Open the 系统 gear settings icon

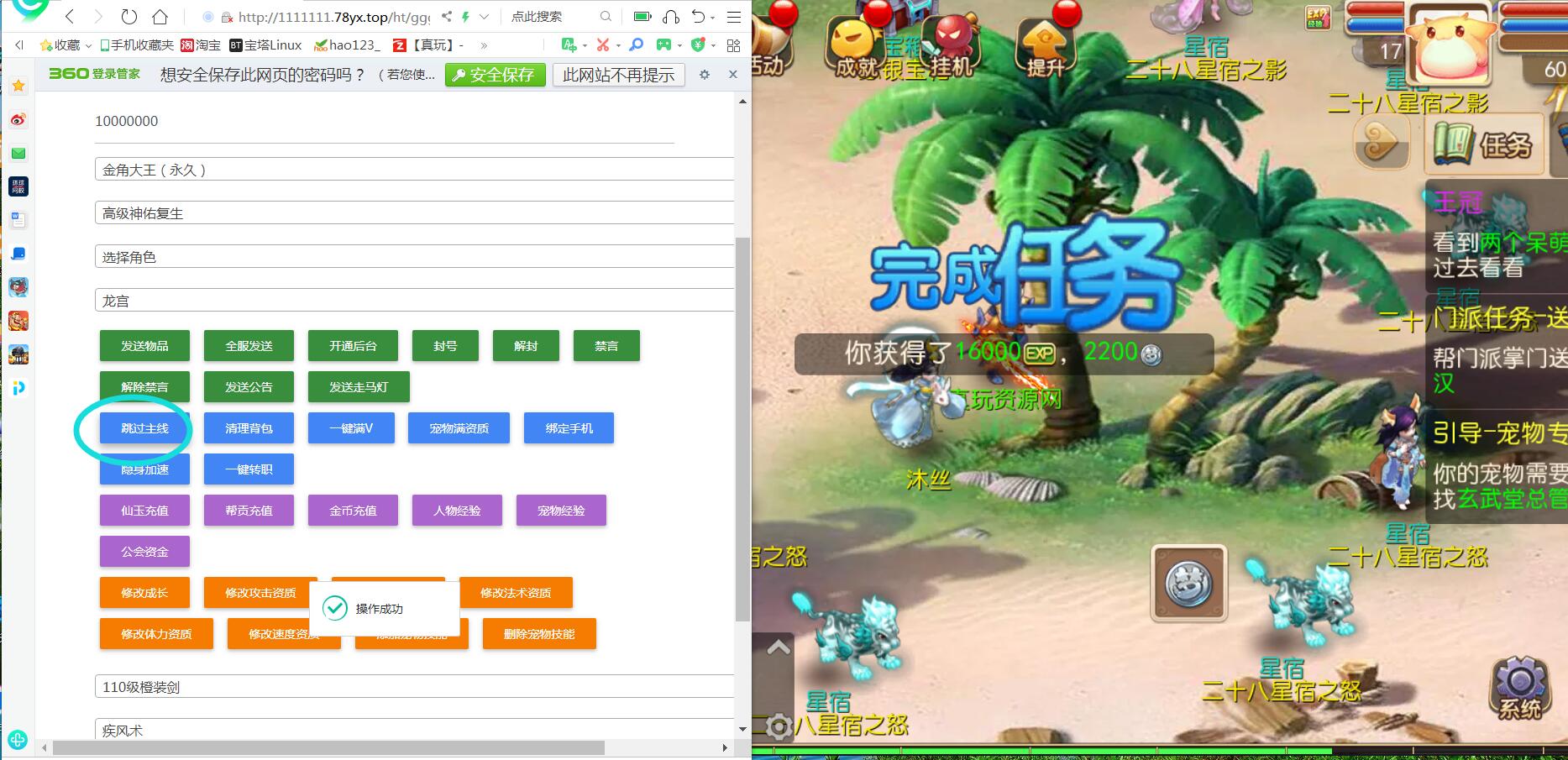(1518, 687)
